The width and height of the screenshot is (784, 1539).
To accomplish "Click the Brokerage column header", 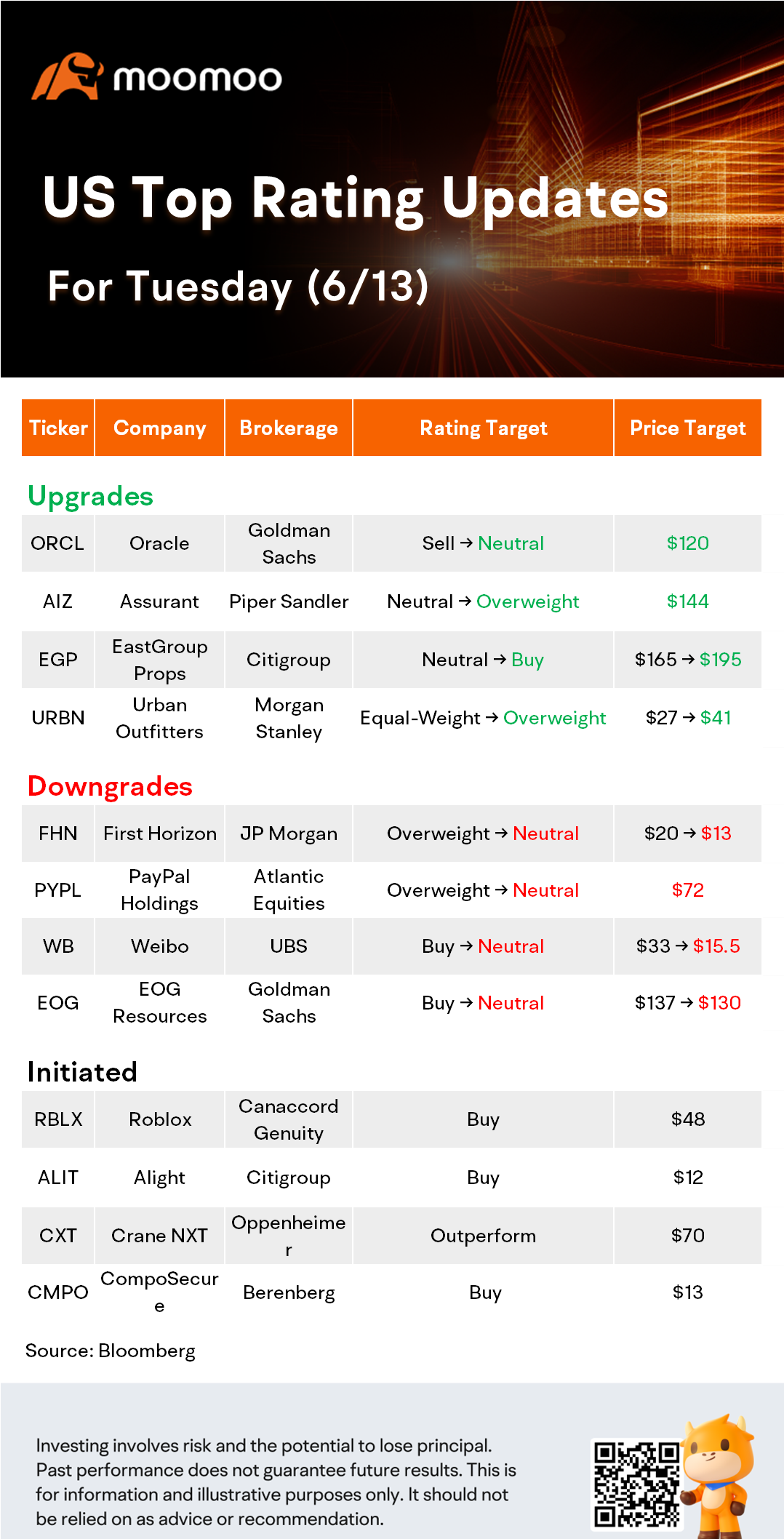I will (289, 428).
